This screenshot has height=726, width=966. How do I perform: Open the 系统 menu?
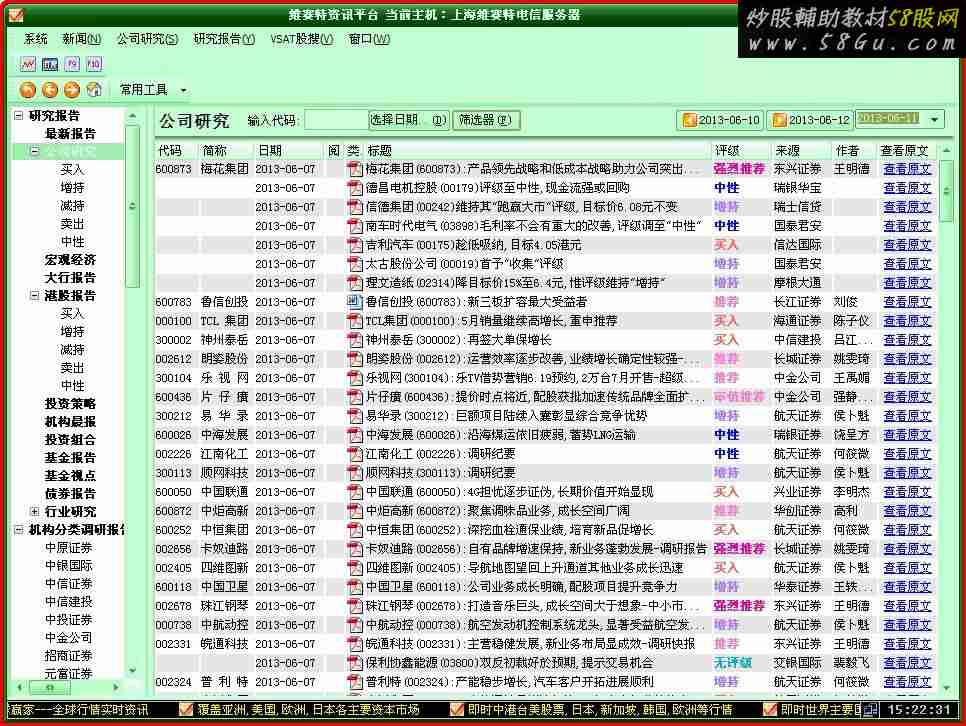point(36,39)
